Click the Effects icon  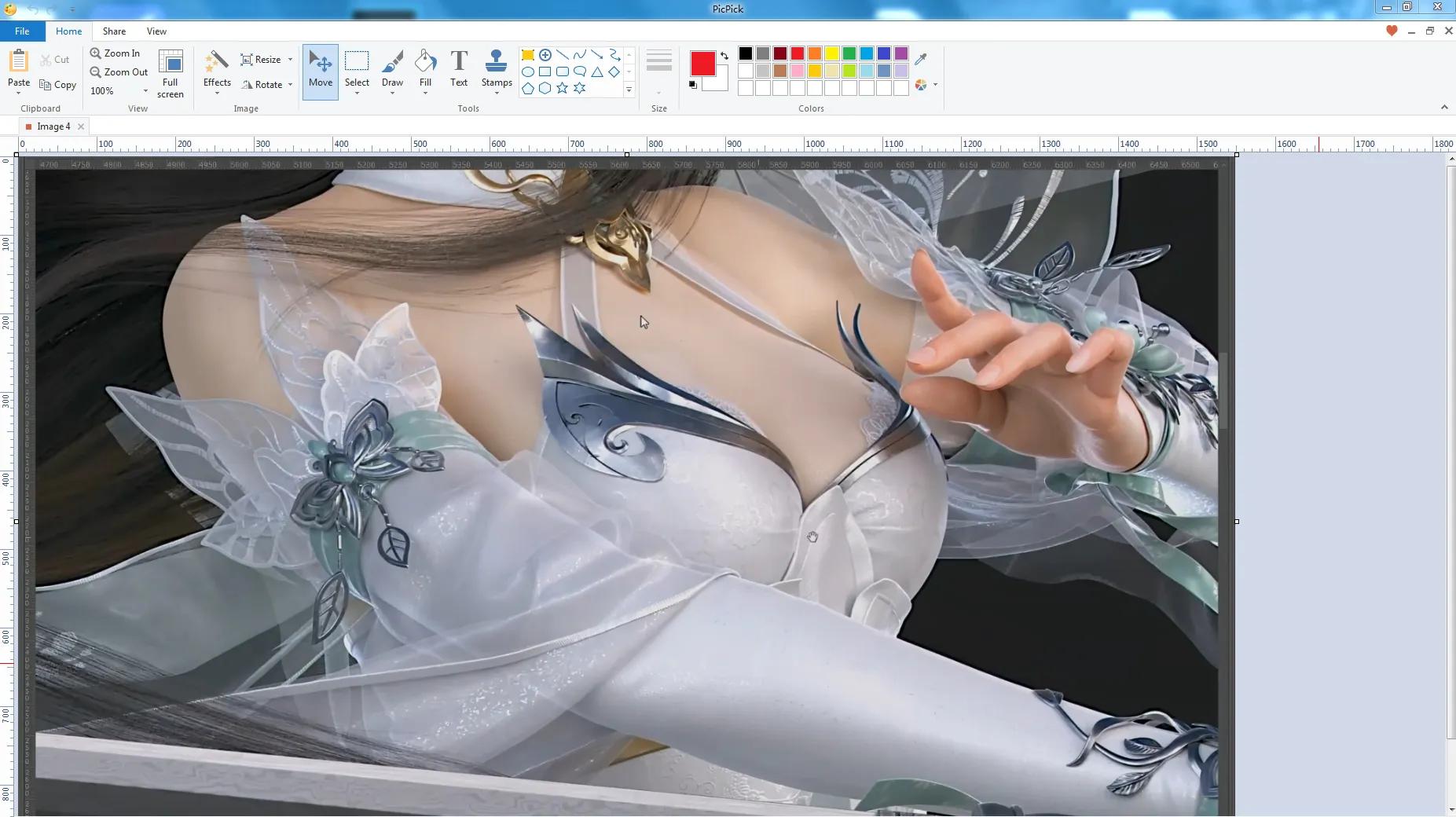(217, 69)
